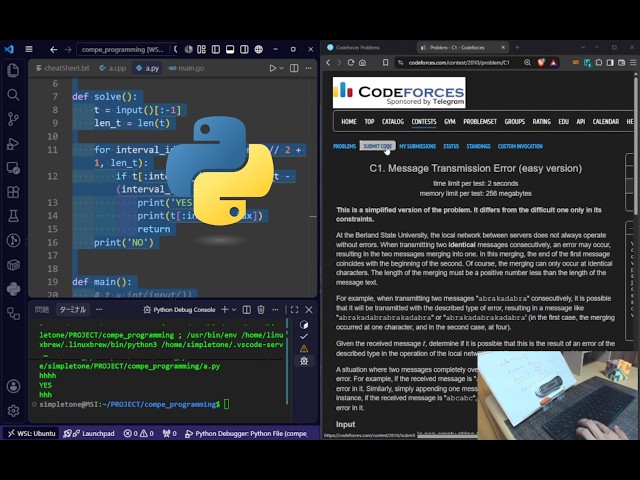The width and height of the screenshot is (640, 480).
Task: Open the run button dropdown arrow
Action: pos(282,68)
